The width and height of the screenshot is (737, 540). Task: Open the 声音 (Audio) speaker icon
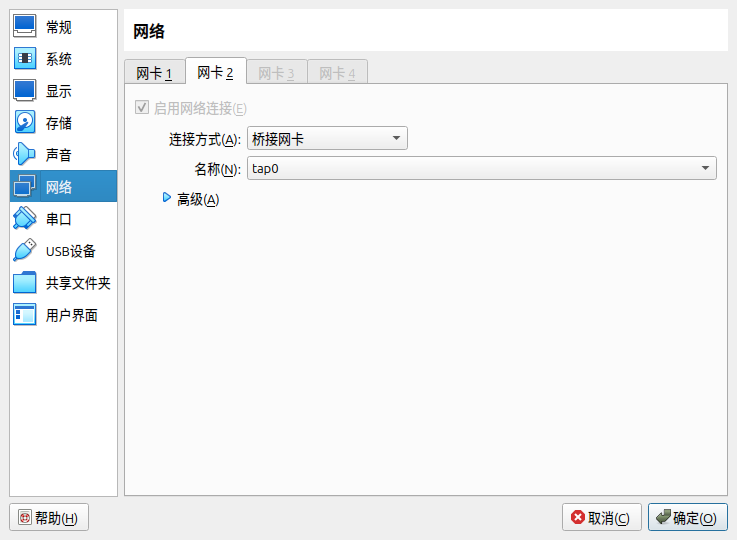coord(25,155)
